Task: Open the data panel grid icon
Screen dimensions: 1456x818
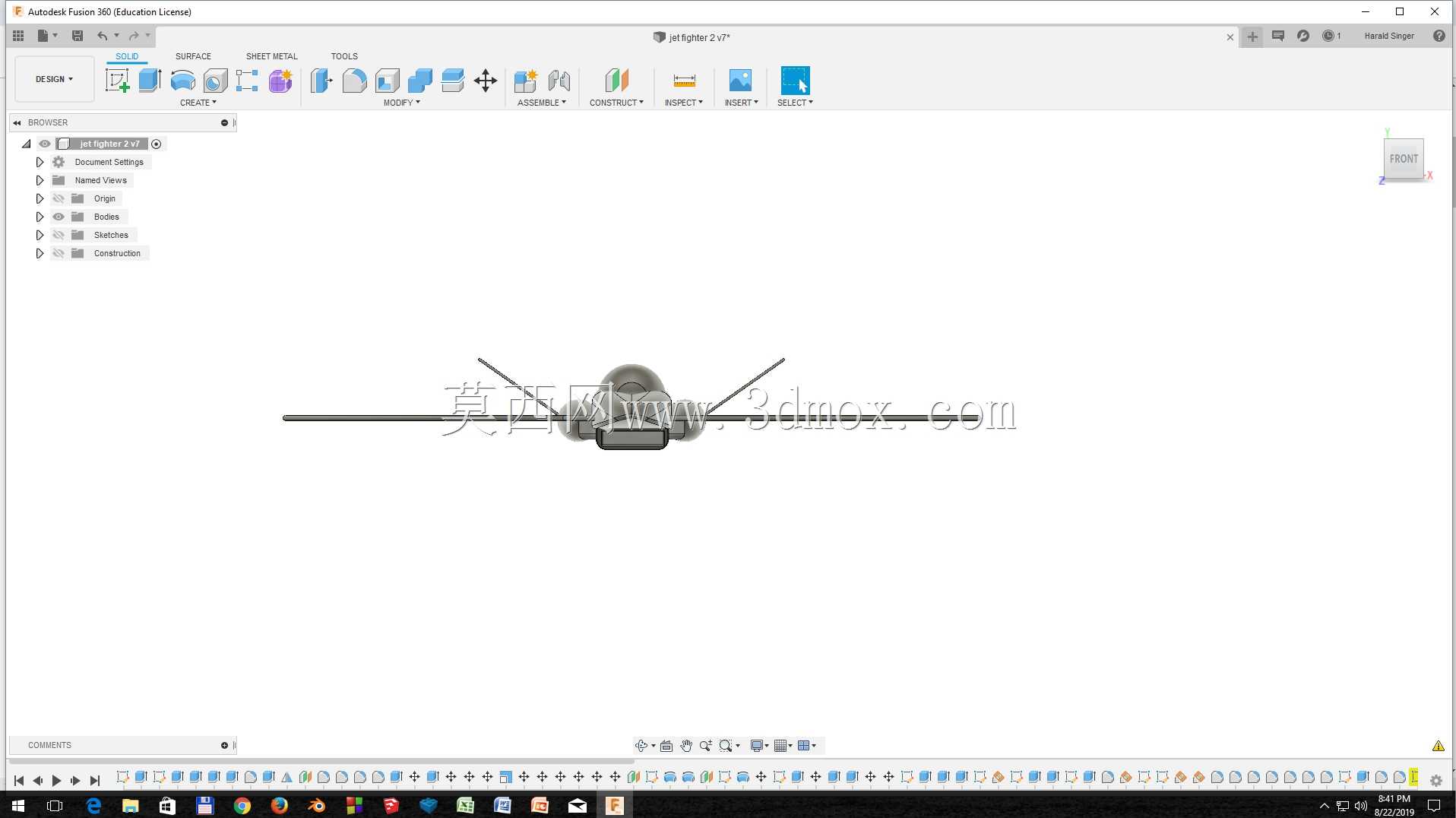Action: click(x=18, y=36)
